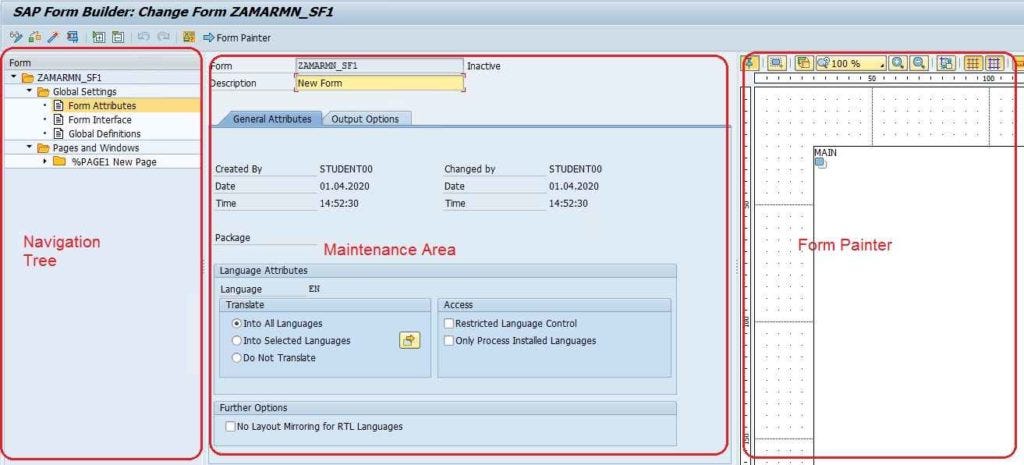Click the Select Window icon in Form Painter
The image size is (1024, 465).
click(776, 63)
